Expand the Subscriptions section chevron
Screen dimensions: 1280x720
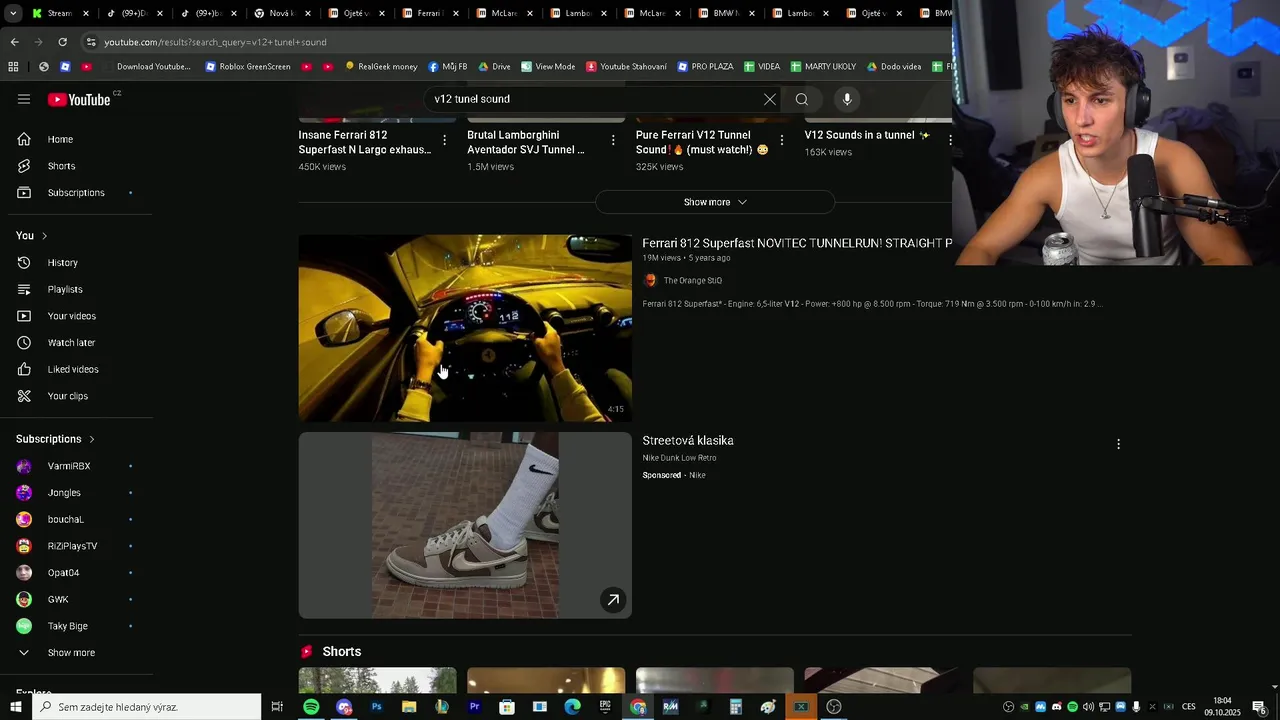pyautogui.click(x=92, y=439)
